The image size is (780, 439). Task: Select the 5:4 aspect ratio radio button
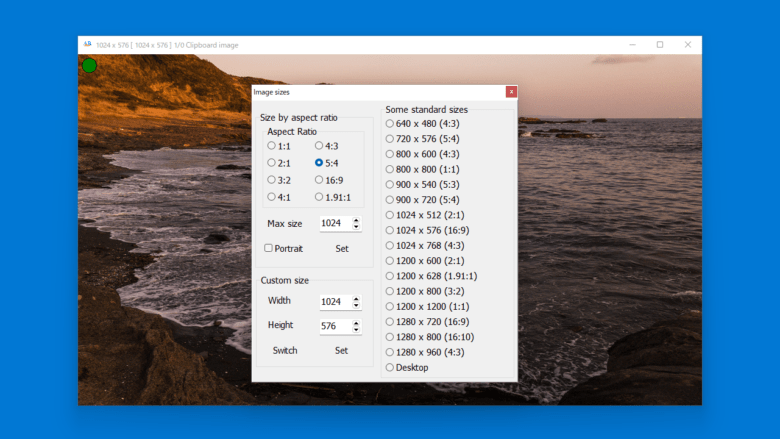click(327, 163)
